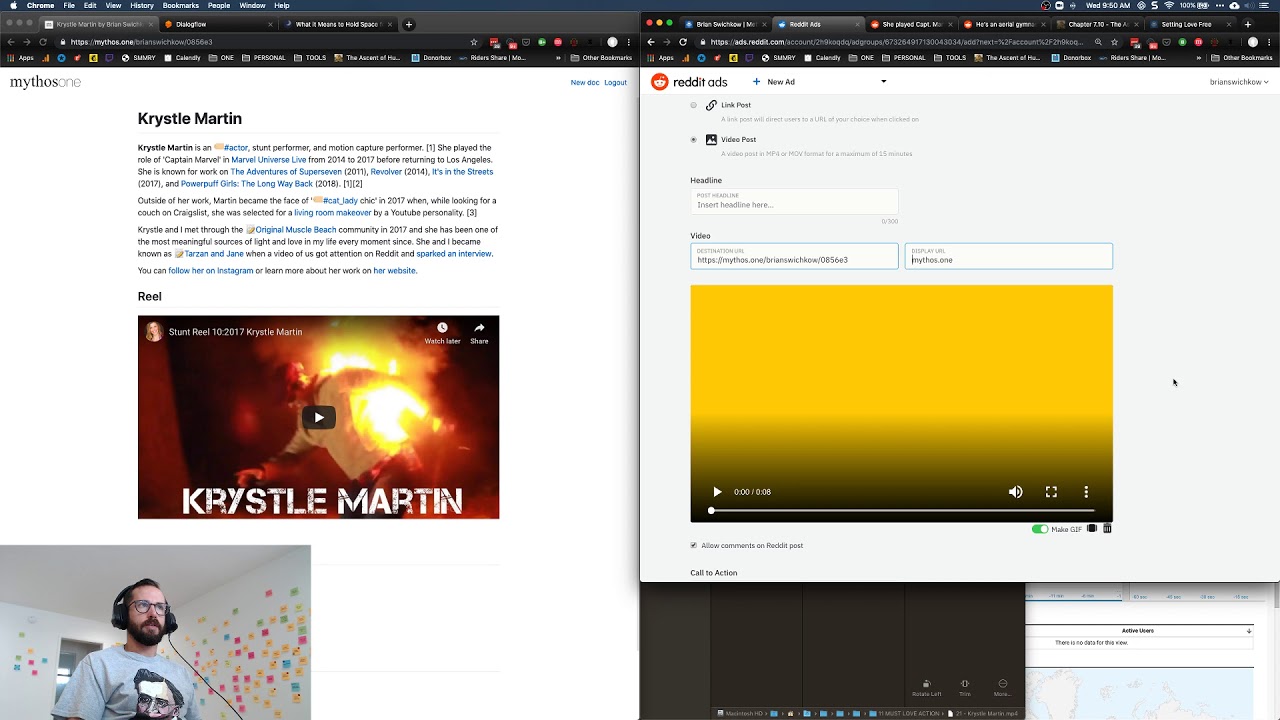The width and height of the screenshot is (1280, 720).
Task: Click the mythosone logo
Action: click(x=45, y=82)
